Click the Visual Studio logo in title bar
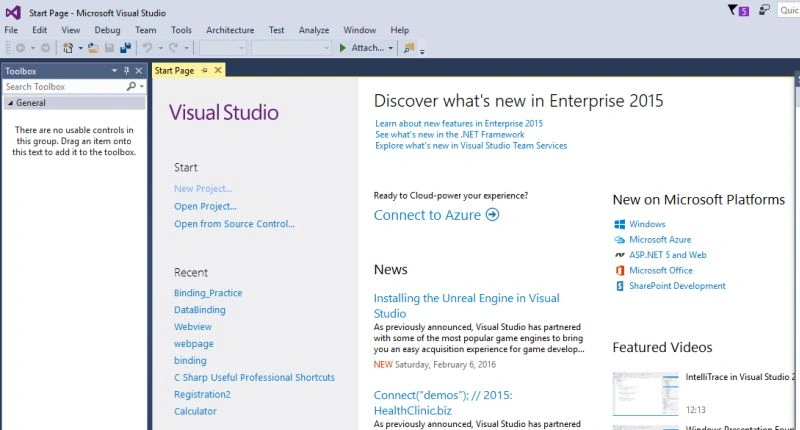This screenshot has height=430, width=800. click(x=13, y=12)
